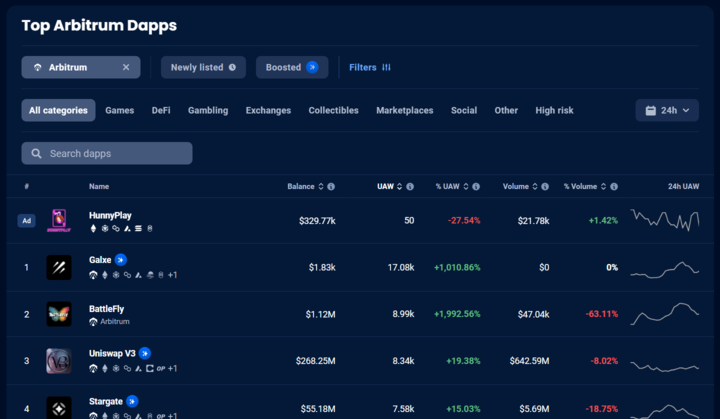
Task: Show % Volume column info icon
Action: point(613,187)
